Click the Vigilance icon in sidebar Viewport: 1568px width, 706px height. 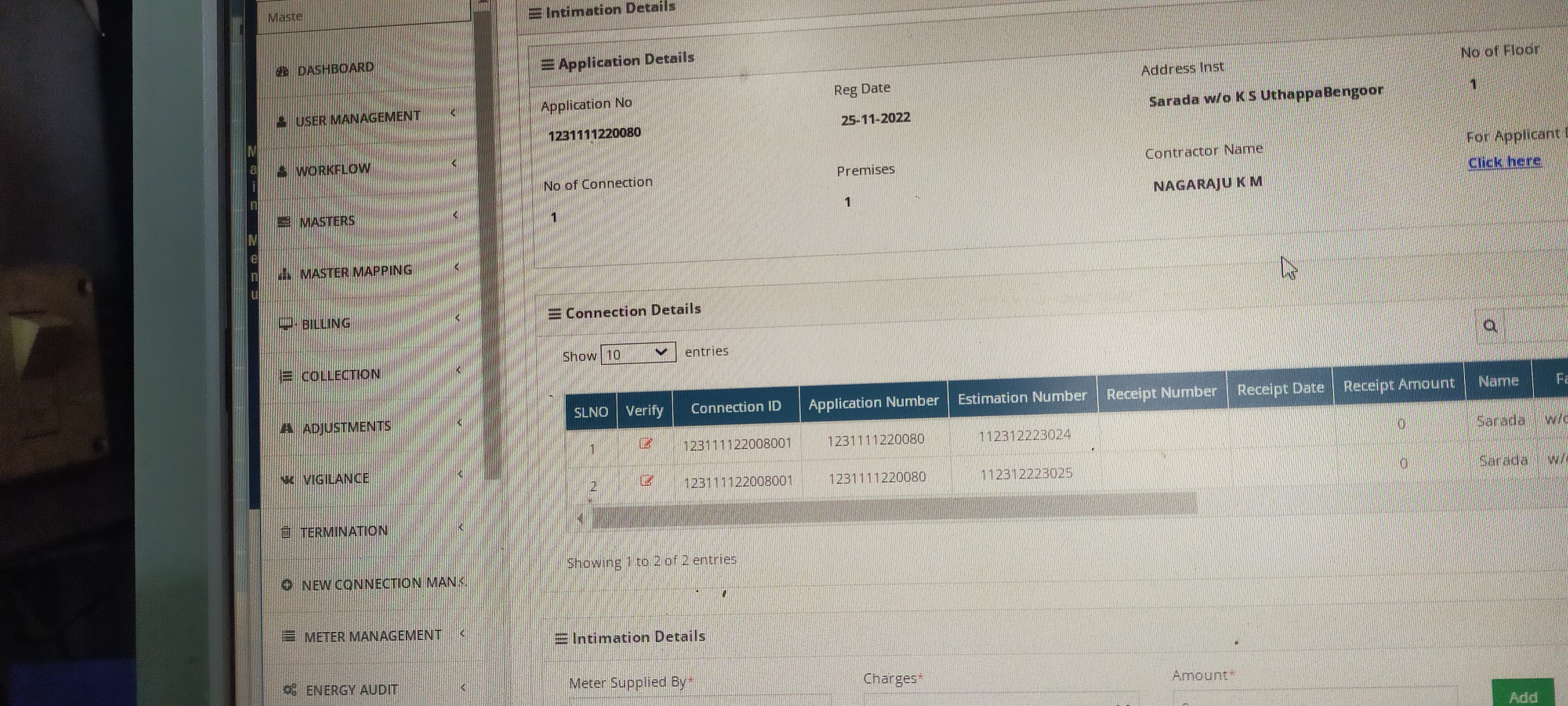287,480
